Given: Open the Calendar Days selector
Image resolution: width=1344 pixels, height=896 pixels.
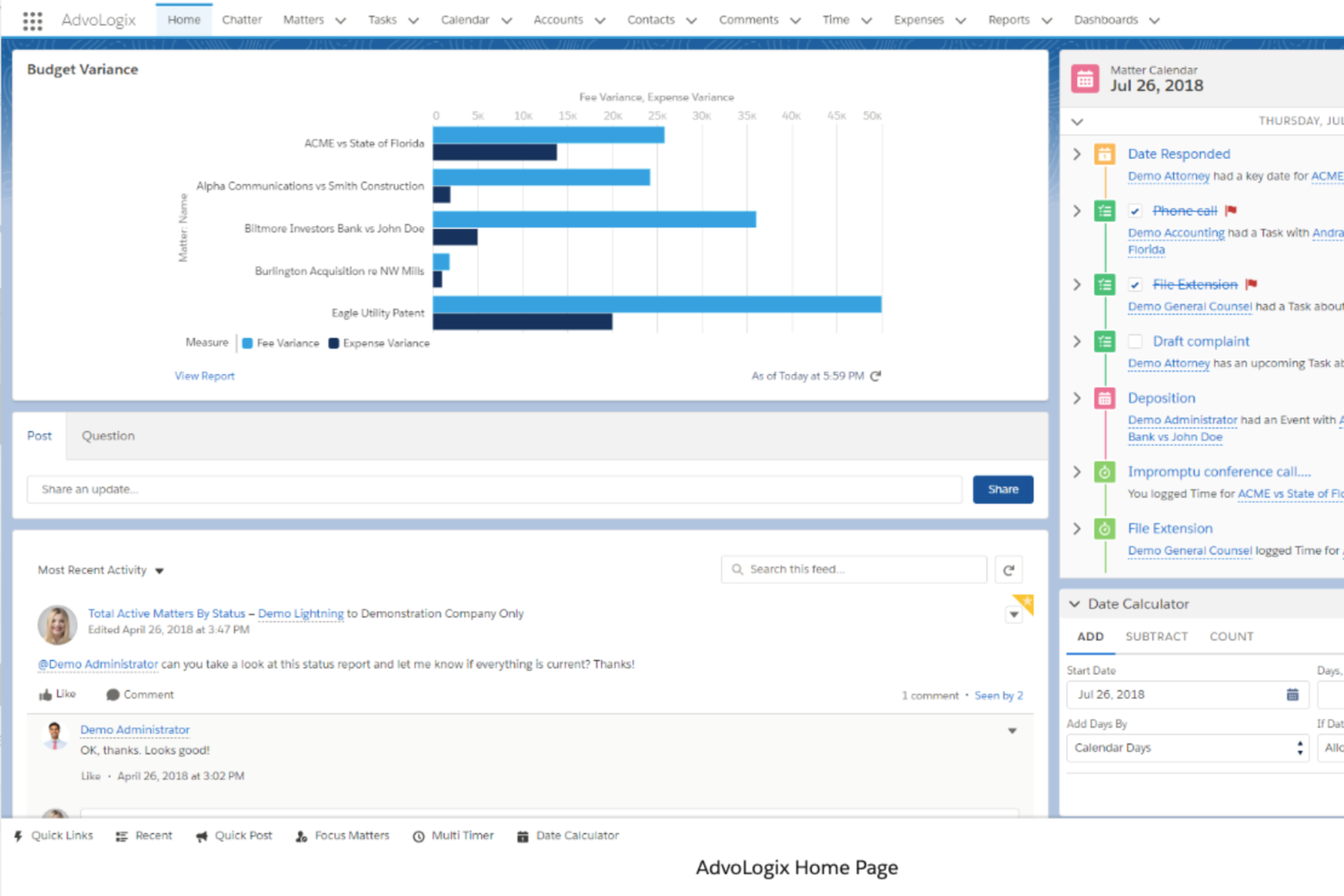Looking at the screenshot, I should 1186,747.
